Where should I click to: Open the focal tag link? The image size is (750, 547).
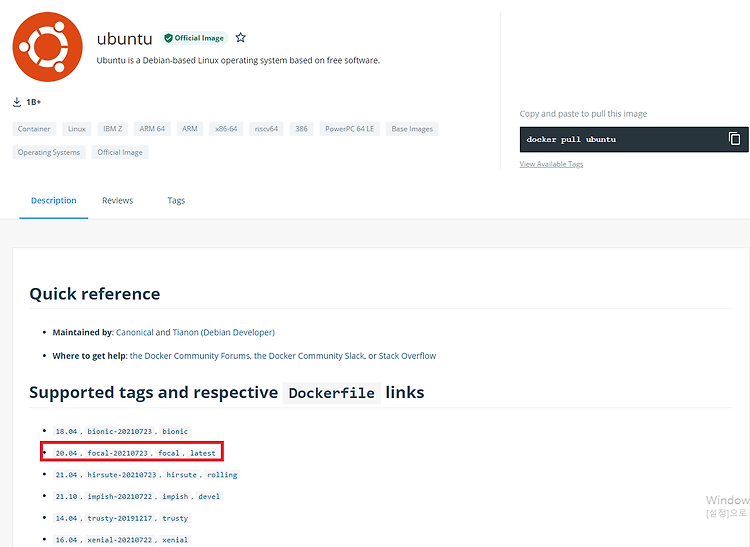[x=169, y=453]
